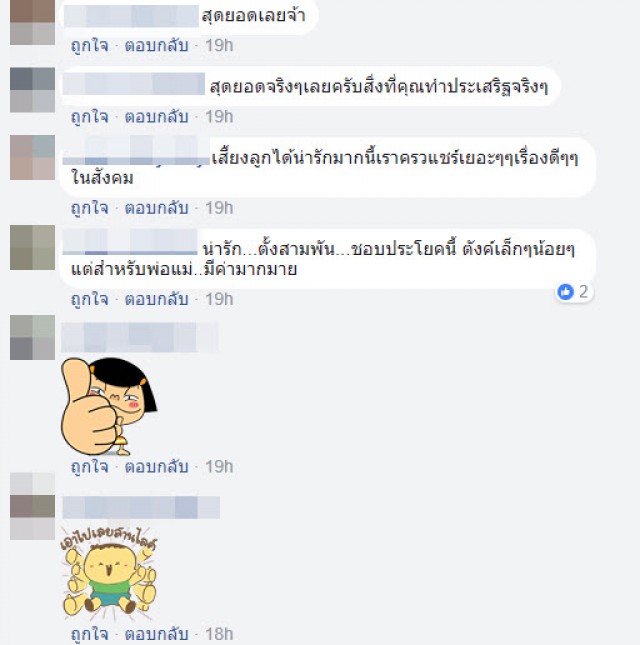Screen dimensions: 640x645
Task: Click avatar beside the สุดยอดเลยจ้า comment
Action: 32,22
